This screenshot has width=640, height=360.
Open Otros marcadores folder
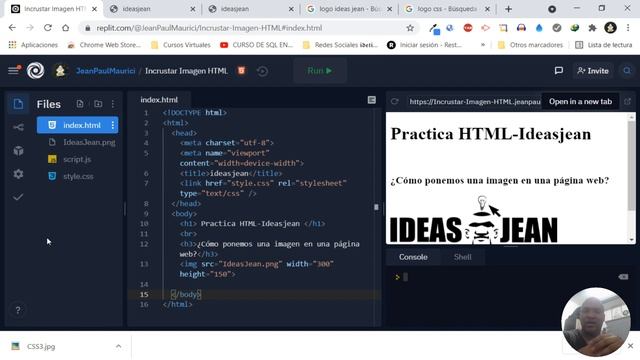click(x=530, y=45)
